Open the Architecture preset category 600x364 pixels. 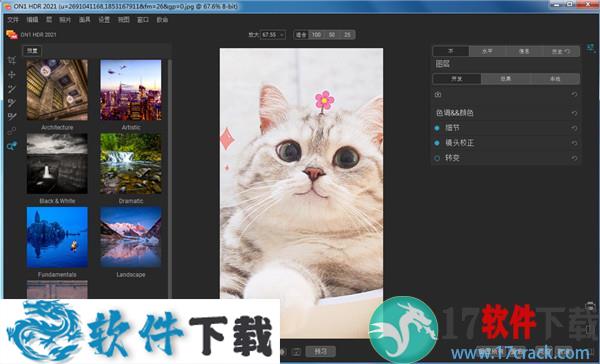pos(57,90)
